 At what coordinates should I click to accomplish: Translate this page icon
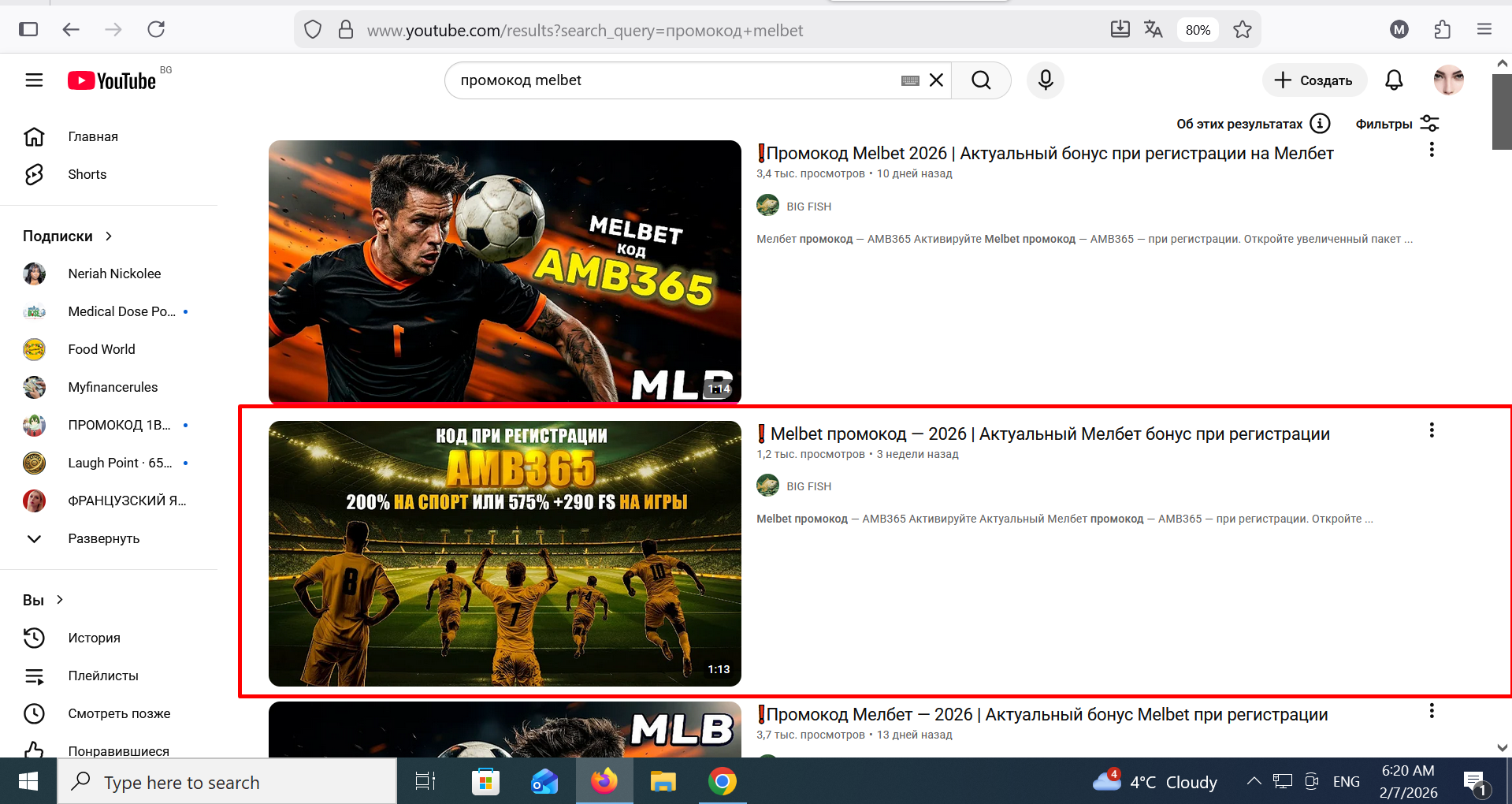tap(1154, 29)
